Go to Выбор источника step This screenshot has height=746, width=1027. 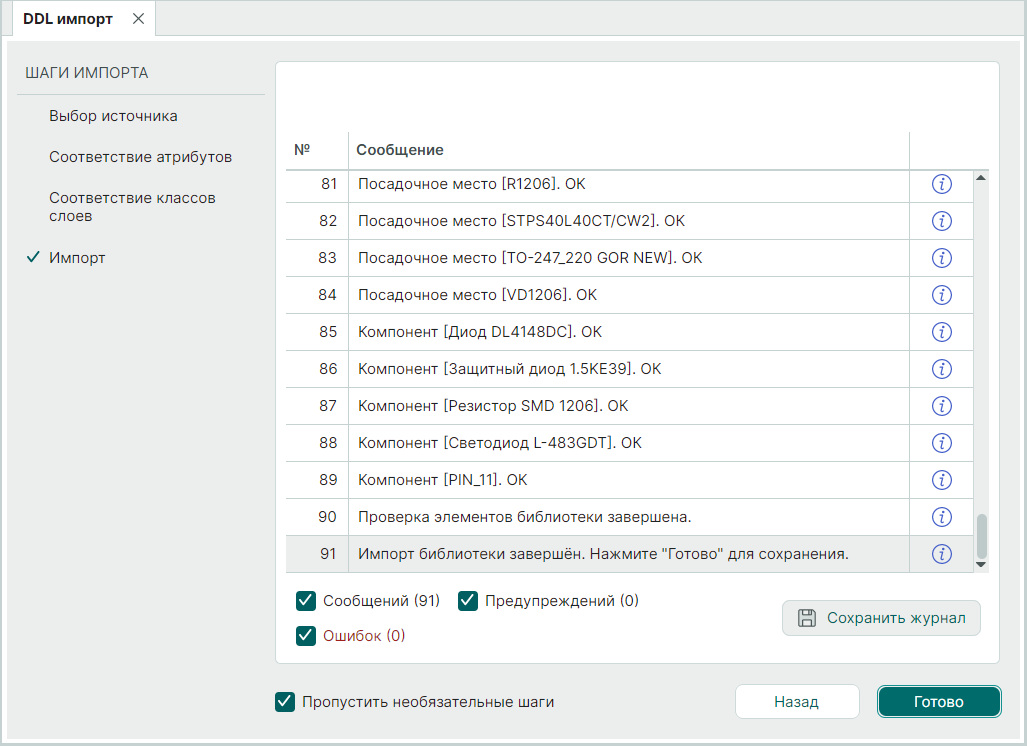(113, 116)
